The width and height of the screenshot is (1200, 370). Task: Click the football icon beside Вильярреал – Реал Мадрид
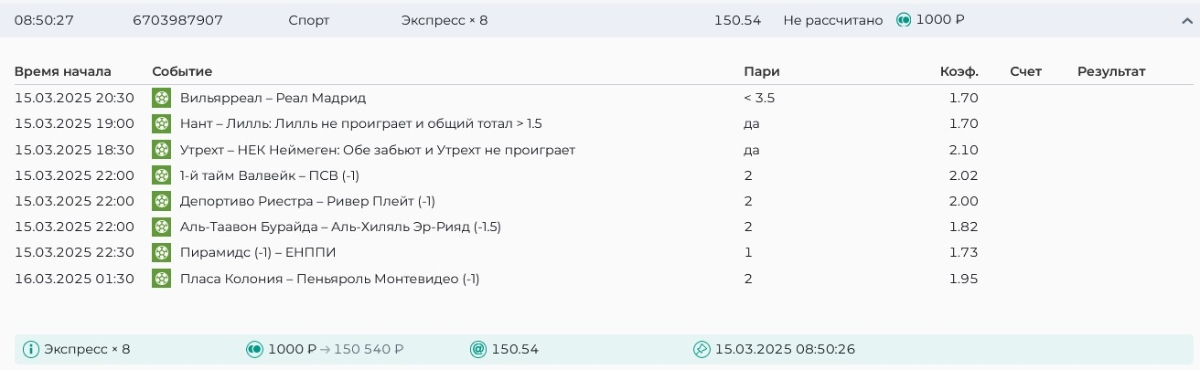[x=161, y=98]
